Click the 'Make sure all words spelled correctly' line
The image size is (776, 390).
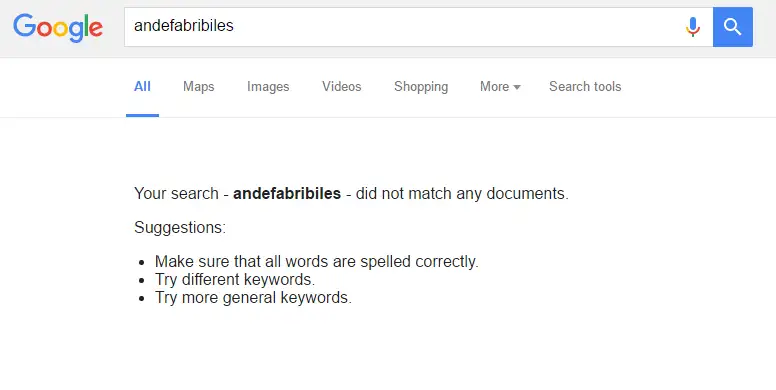317,261
